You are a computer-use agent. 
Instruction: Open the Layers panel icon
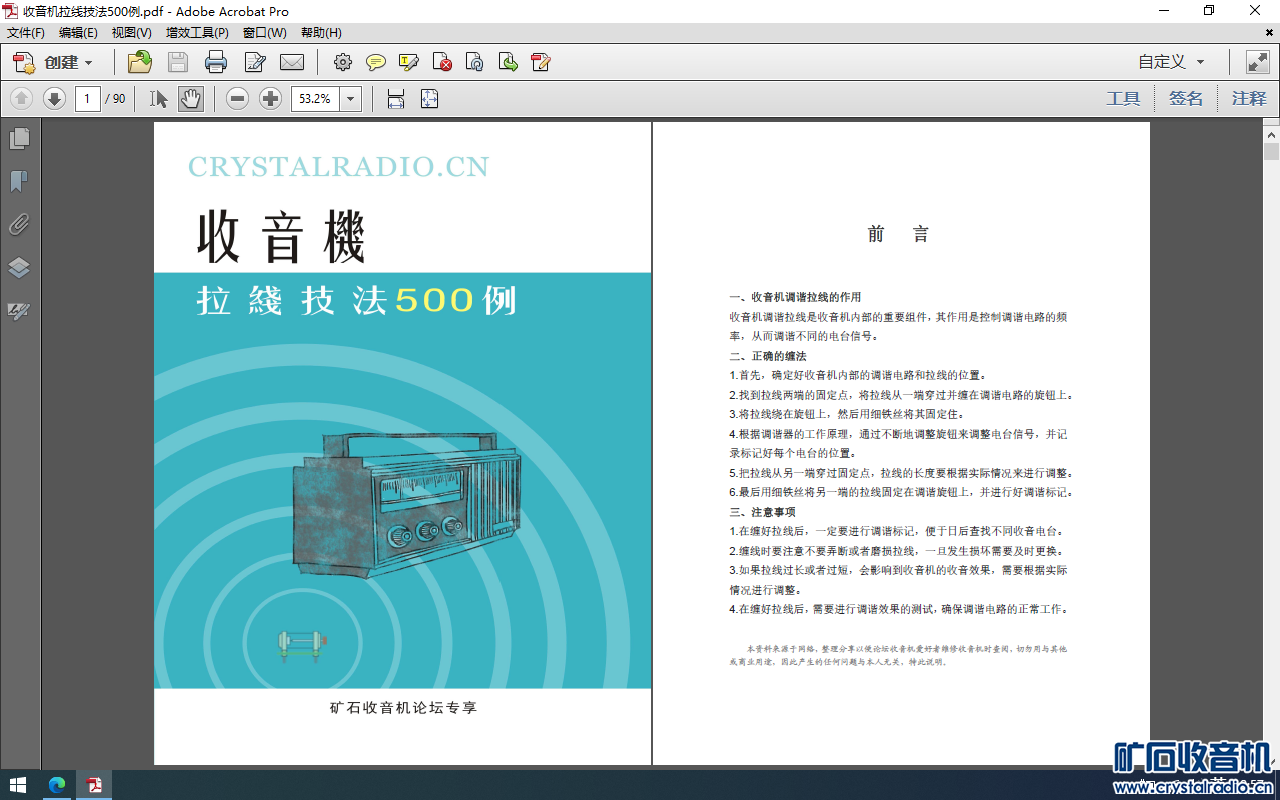(19, 268)
